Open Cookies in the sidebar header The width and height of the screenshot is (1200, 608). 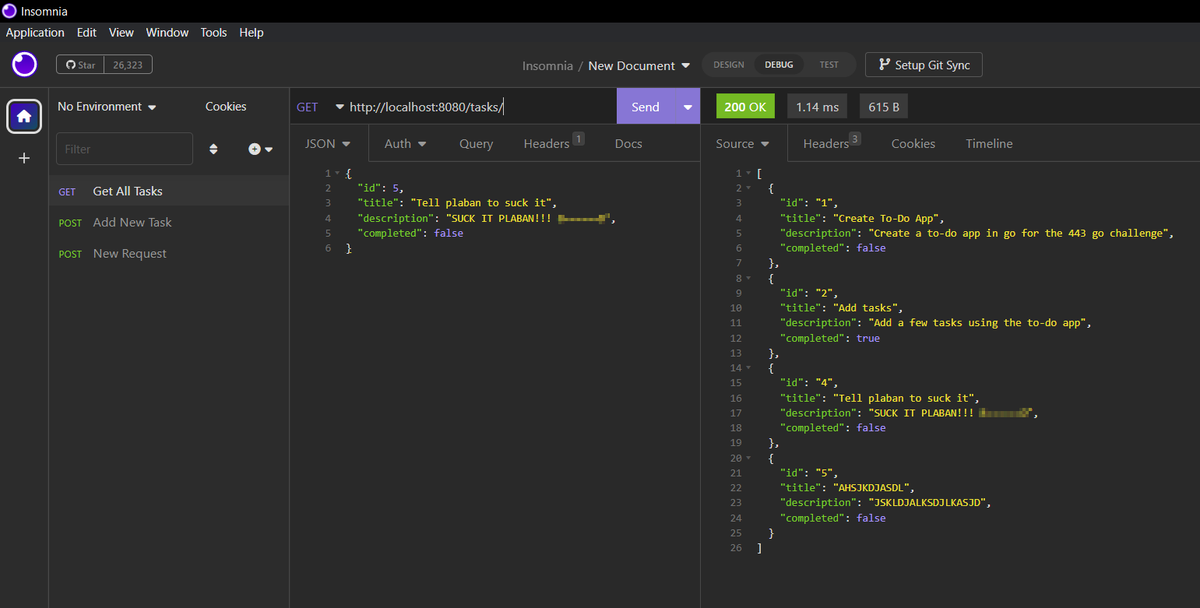pyautogui.click(x=226, y=107)
